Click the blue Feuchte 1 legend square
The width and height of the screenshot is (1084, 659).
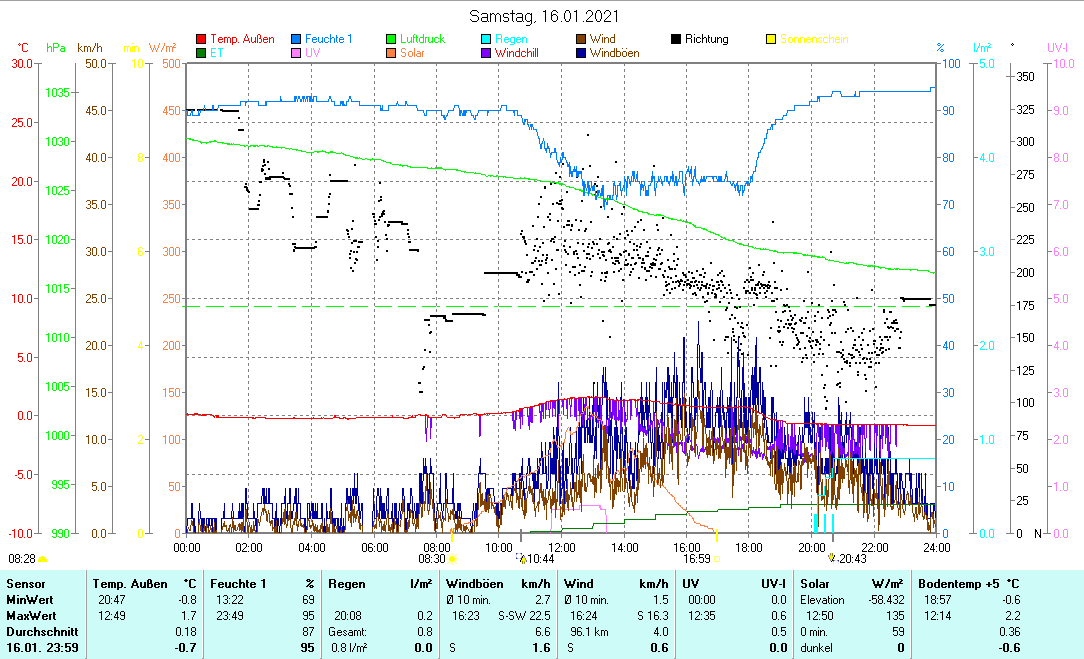click(296, 39)
